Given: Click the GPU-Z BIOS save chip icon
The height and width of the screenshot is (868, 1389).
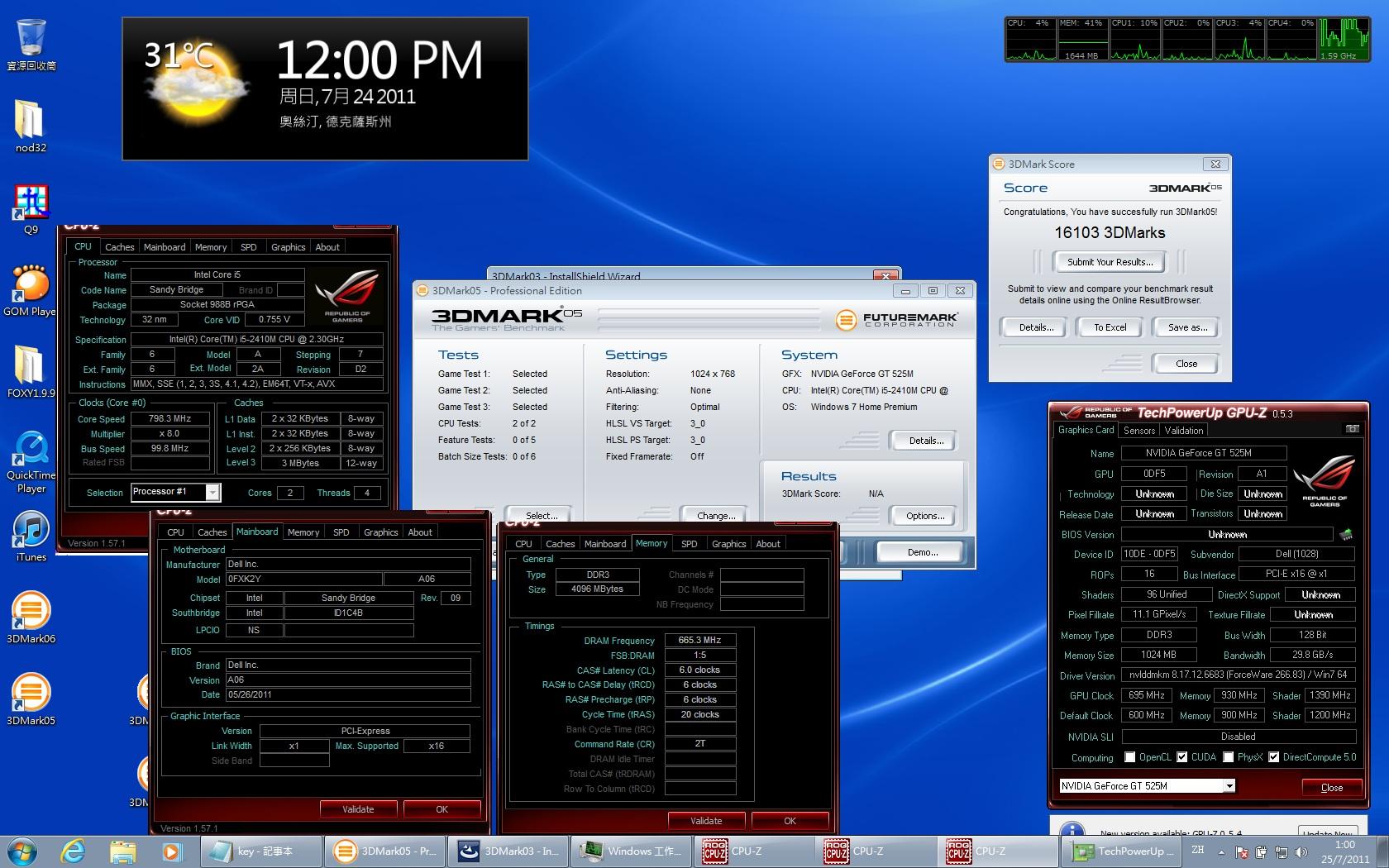Looking at the screenshot, I should coord(1346,535).
